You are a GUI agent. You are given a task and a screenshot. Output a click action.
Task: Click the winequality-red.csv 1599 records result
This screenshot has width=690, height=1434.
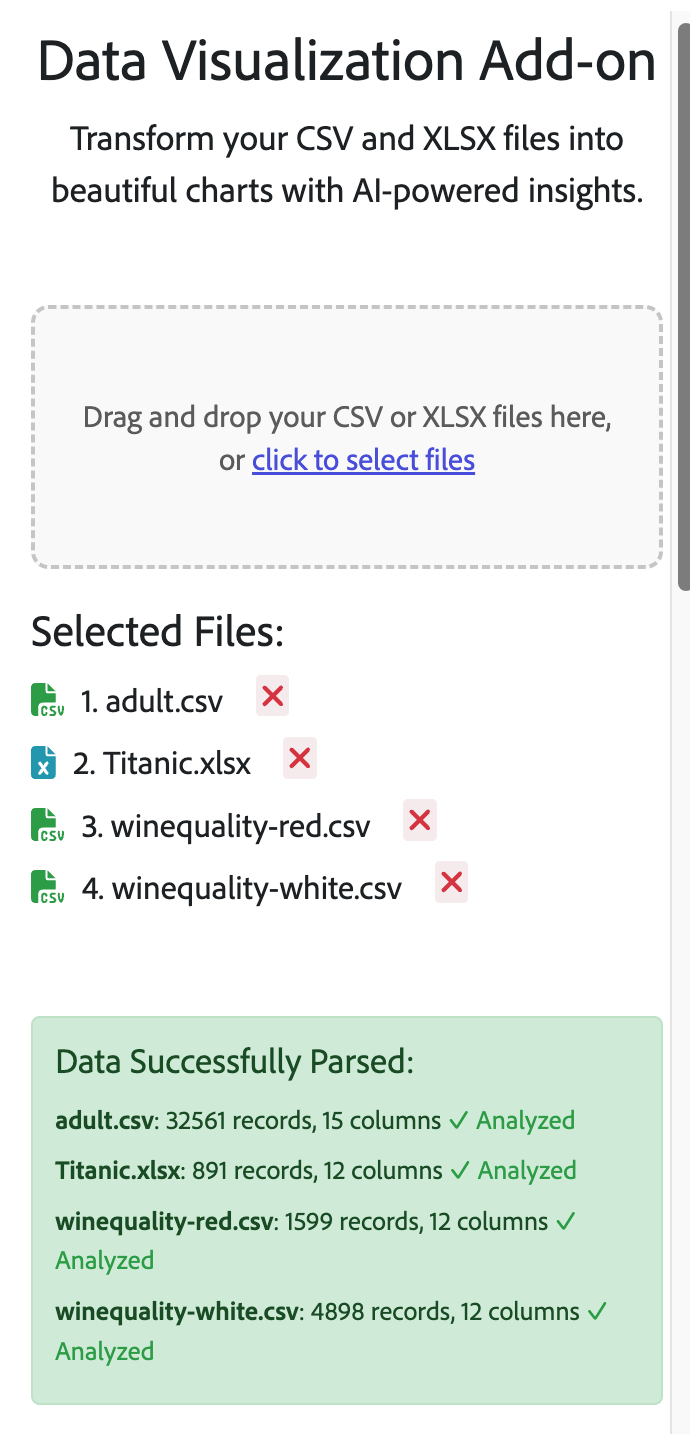[302, 1222]
